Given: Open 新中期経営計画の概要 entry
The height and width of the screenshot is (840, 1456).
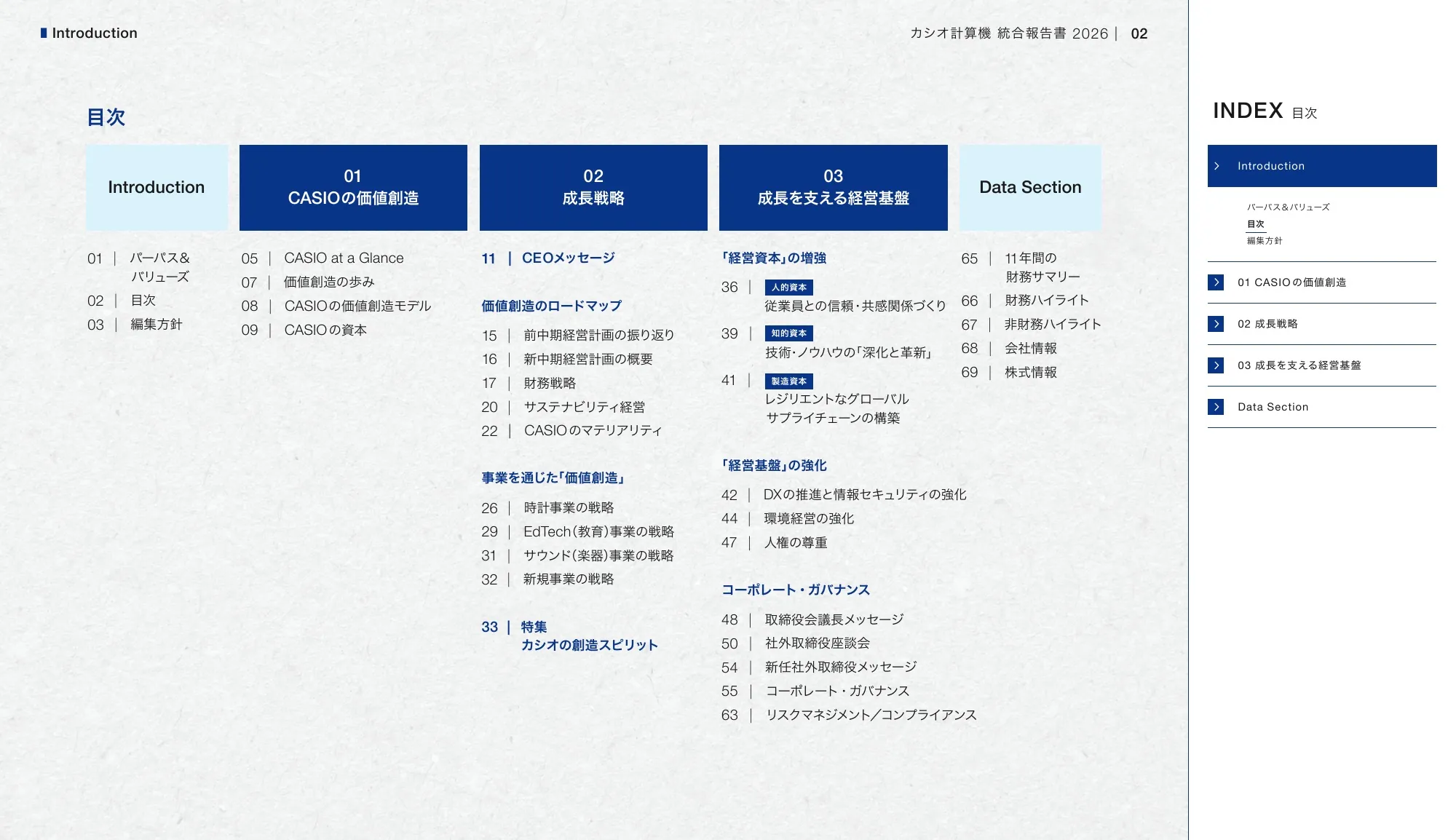Looking at the screenshot, I should click(567, 360).
